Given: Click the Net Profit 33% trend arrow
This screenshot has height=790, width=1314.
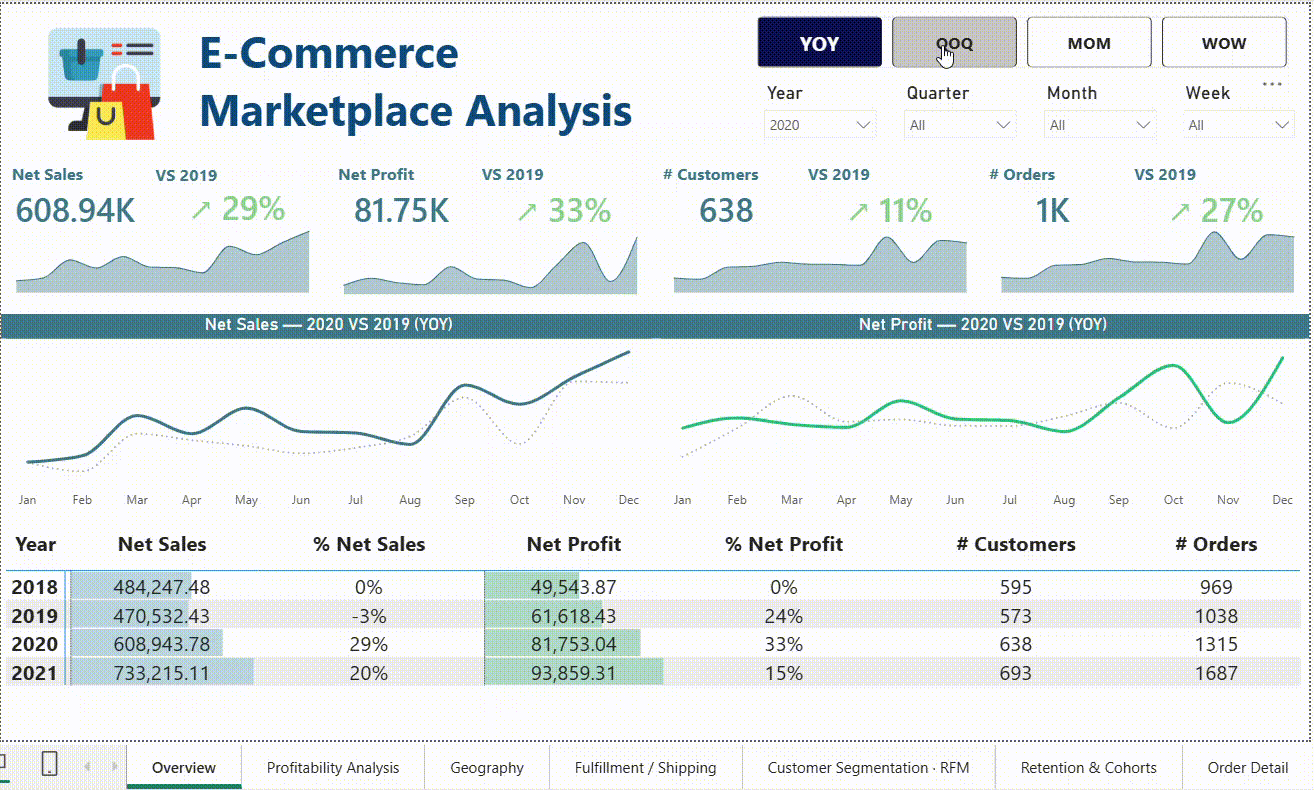Looking at the screenshot, I should tap(527, 211).
